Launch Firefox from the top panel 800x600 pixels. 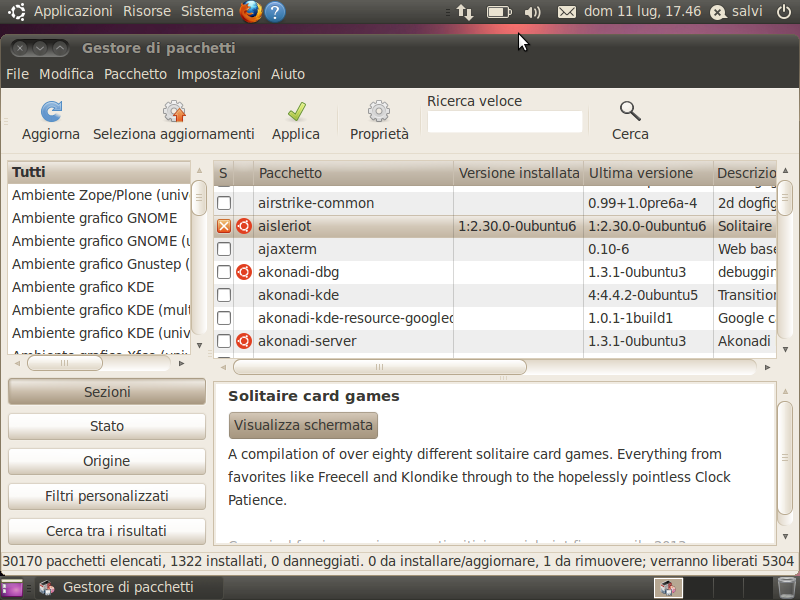tap(251, 12)
